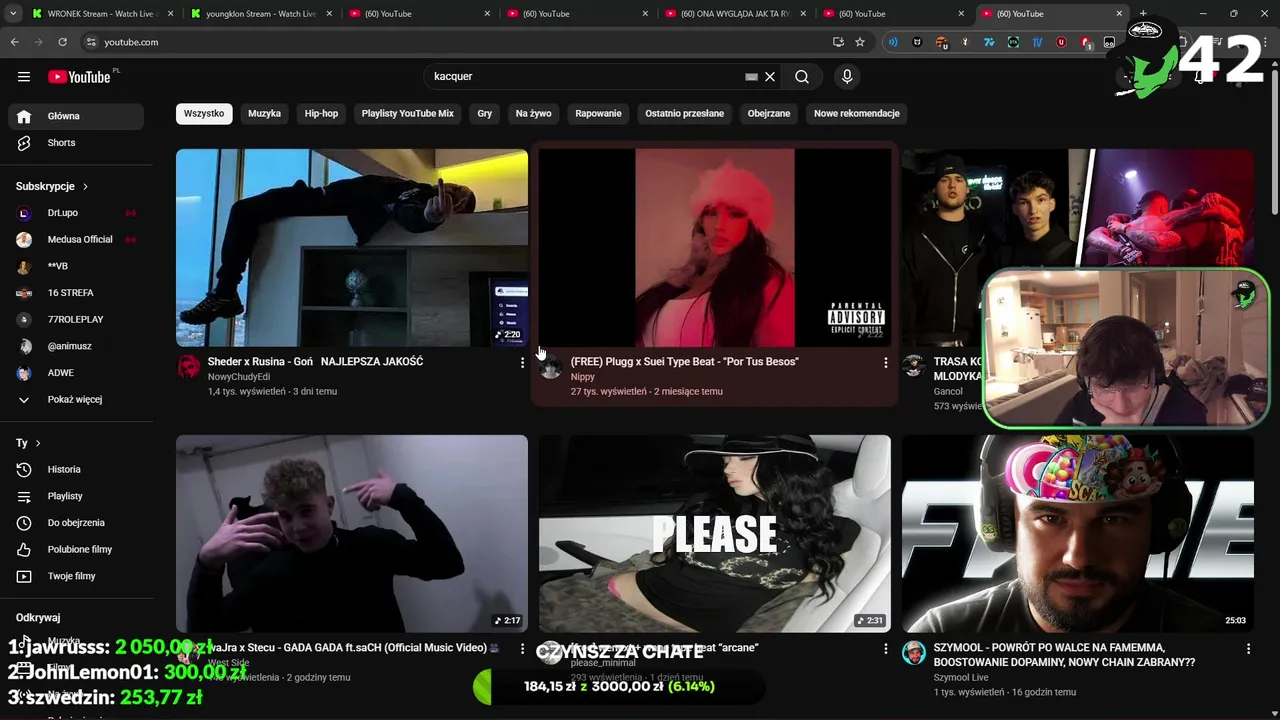Open the DrLupo subscription
Viewport: 1280px width, 720px height.
[76, 213]
